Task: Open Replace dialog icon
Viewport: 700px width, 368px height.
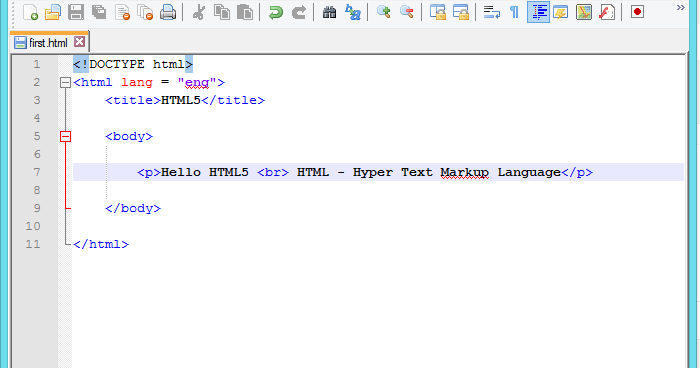Action: (x=353, y=12)
